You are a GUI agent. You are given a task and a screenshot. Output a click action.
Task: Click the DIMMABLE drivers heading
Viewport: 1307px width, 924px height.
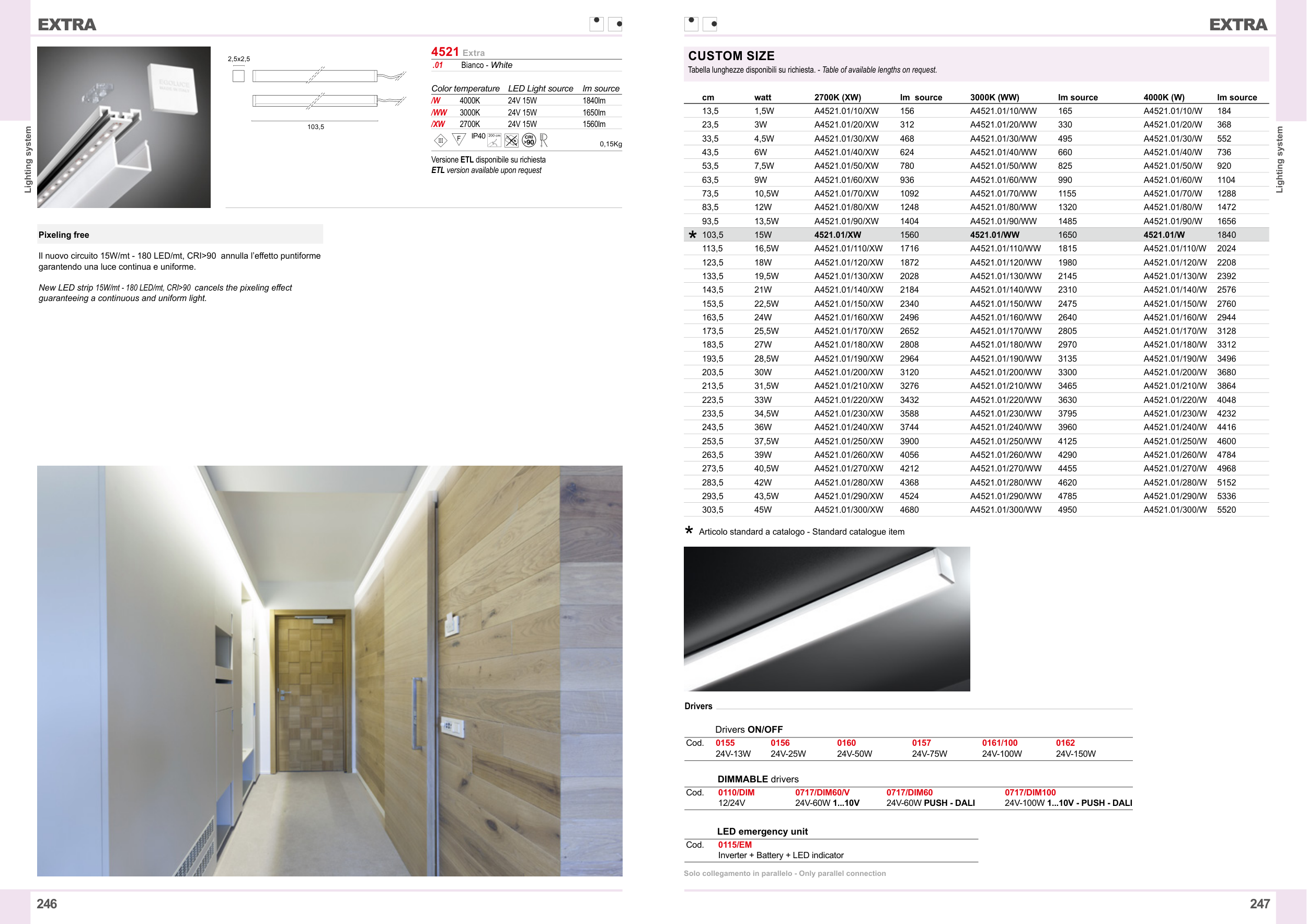pos(758,779)
